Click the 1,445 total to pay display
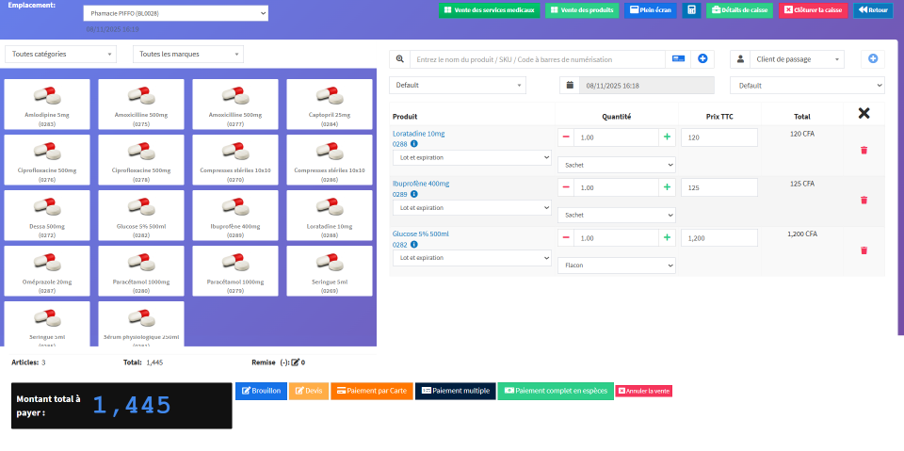Screen dimensions: 904x451 [132, 406]
